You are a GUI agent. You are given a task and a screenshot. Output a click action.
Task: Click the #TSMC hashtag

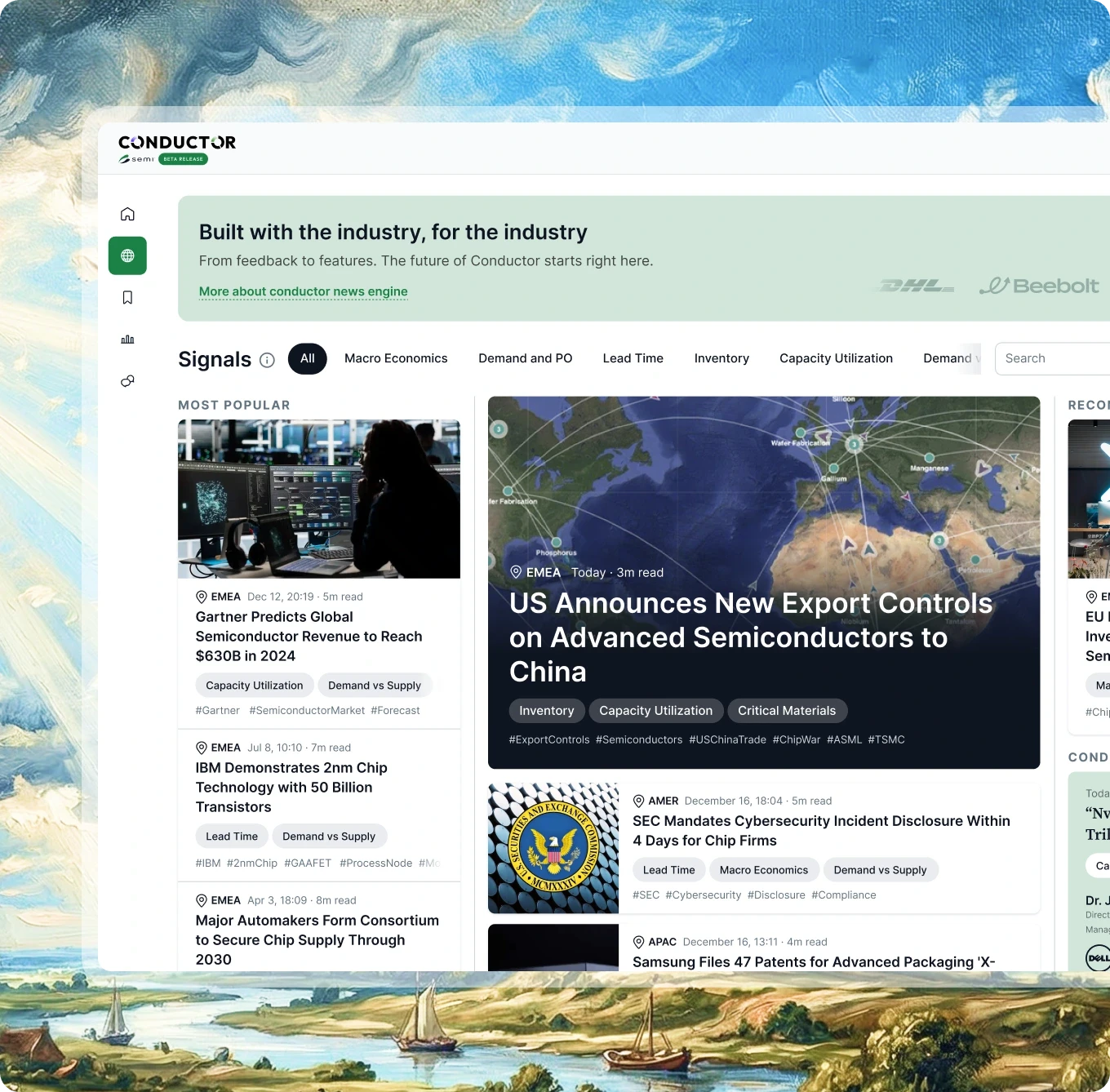click(886, 740)
